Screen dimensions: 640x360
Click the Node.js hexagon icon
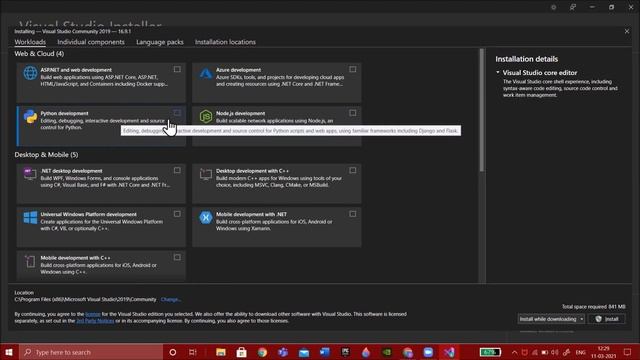point(206,117)
